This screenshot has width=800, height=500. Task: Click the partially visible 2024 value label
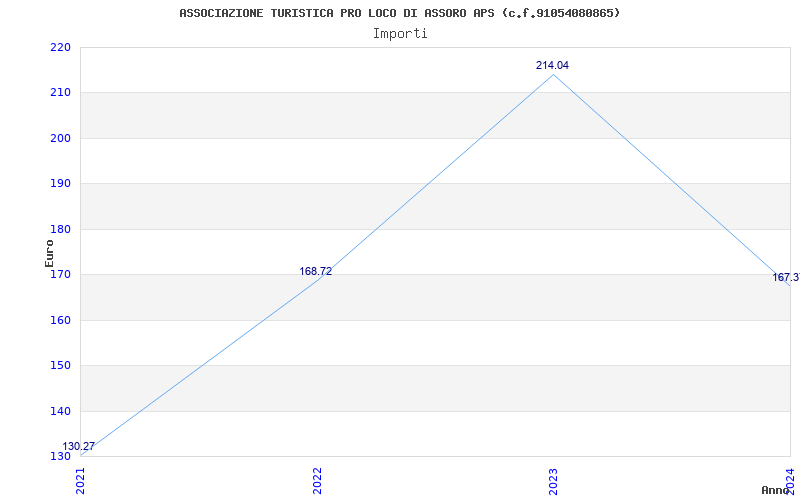(786, 278)
